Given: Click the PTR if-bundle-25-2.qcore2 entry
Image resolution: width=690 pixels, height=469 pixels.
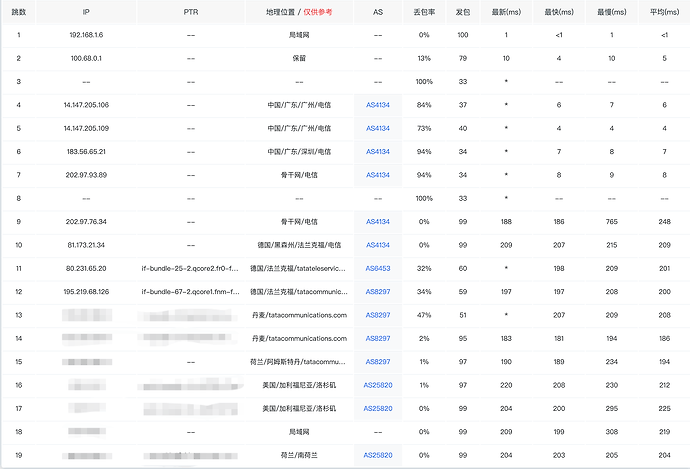Looking at the screenshot, I should coord(190,268).
